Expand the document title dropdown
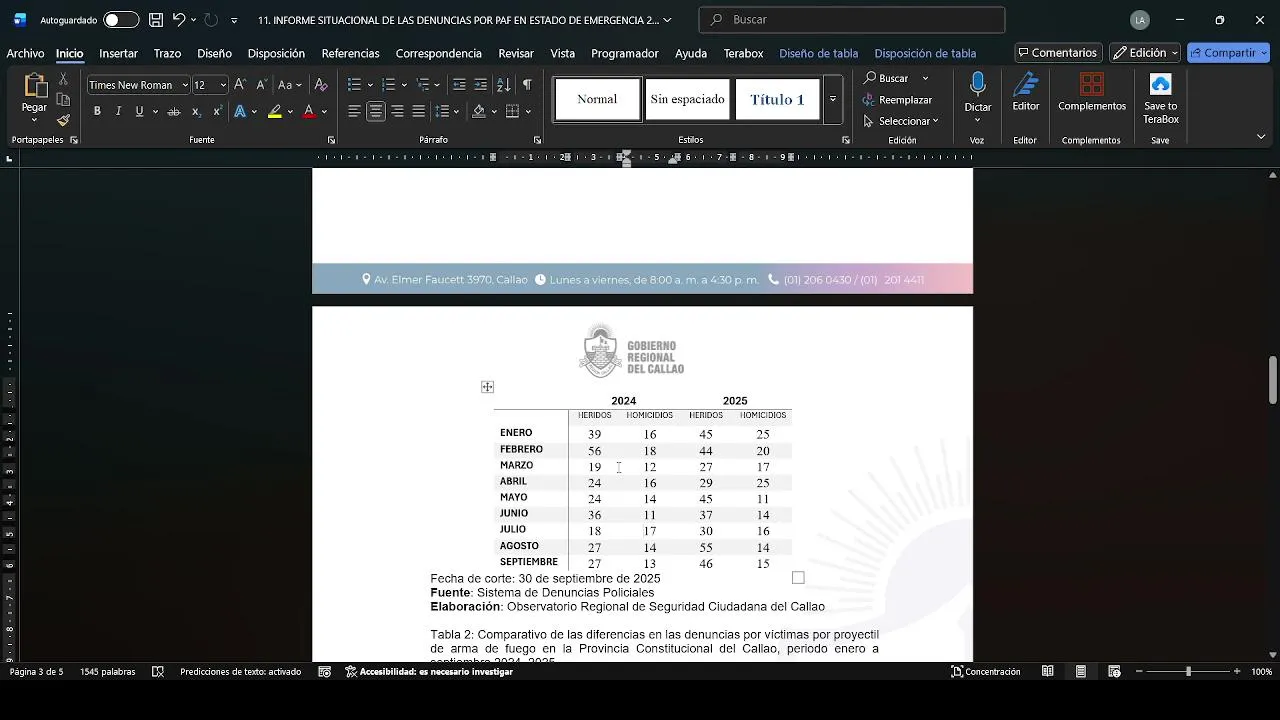The image size is (1280, 720). [x=667, y=20]
